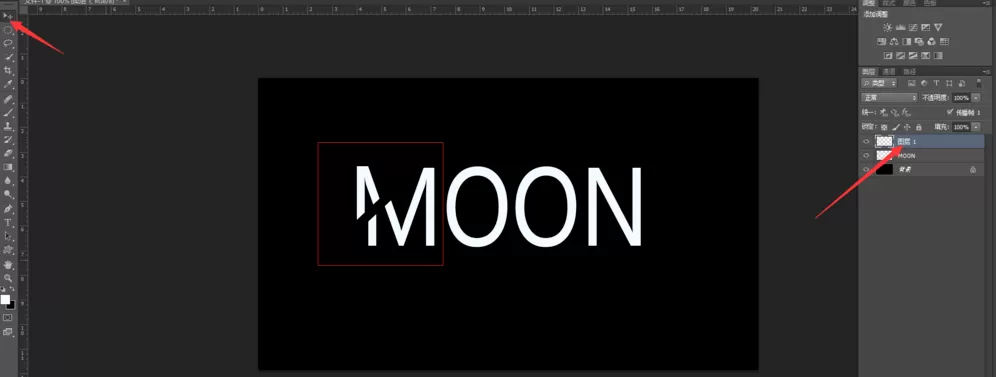Screen dimensions: 996x377
Task: Select the Clone Stamp tool
Action: (8, 126)
